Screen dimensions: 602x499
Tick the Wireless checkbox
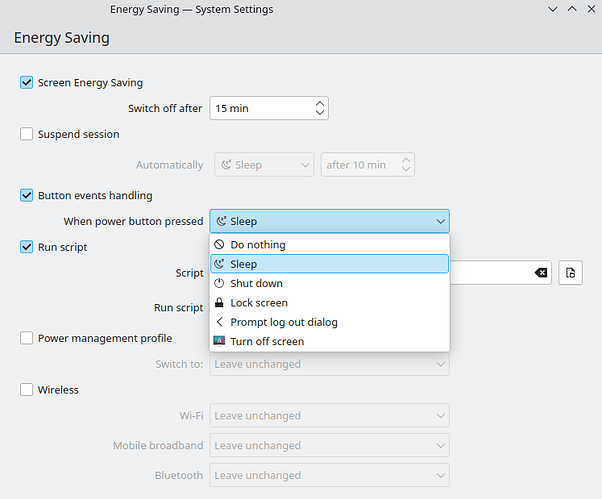(27, 390)
